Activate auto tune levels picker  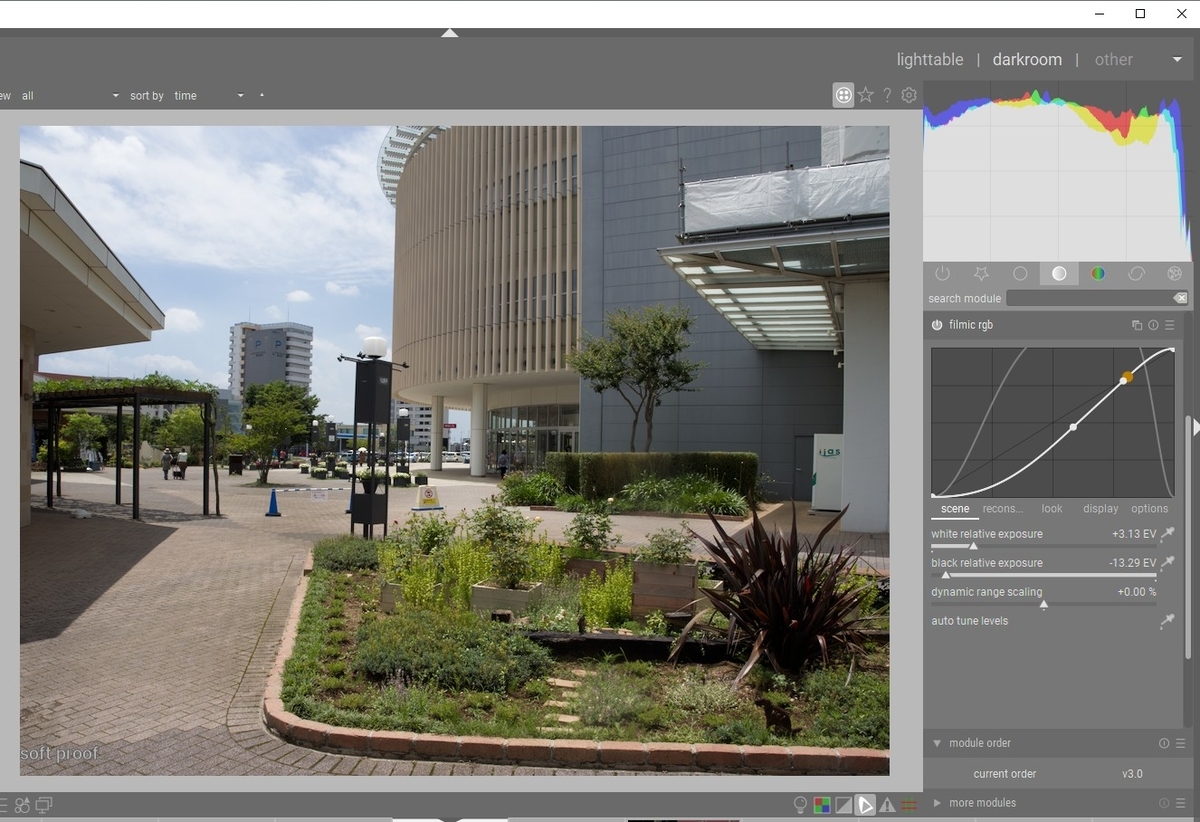(x=1167, y=622)
